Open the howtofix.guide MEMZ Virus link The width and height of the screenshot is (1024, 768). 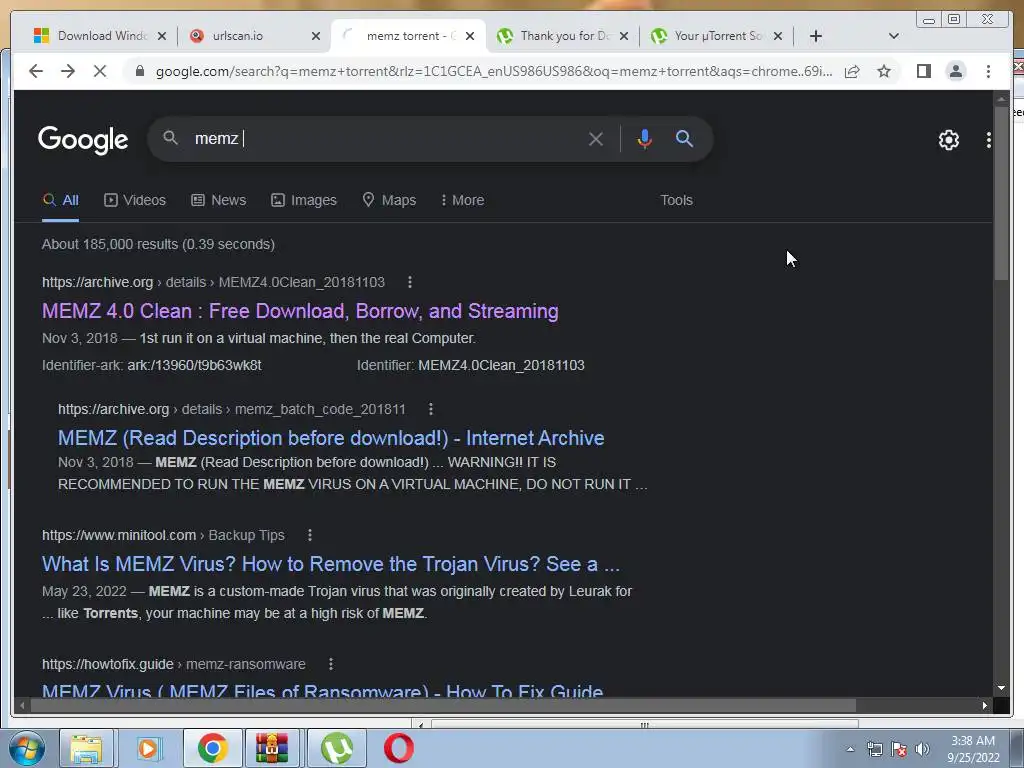tap(323, 690)
